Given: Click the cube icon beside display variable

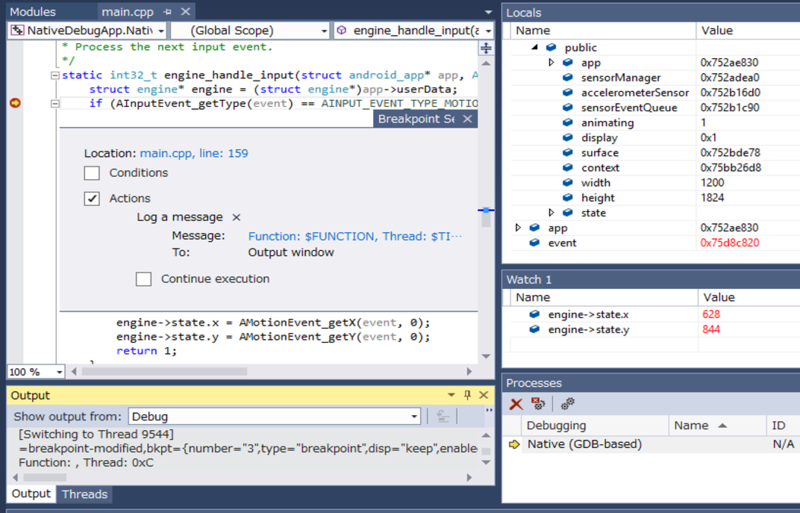Looking at the screenshot, I should pos(567,138).
